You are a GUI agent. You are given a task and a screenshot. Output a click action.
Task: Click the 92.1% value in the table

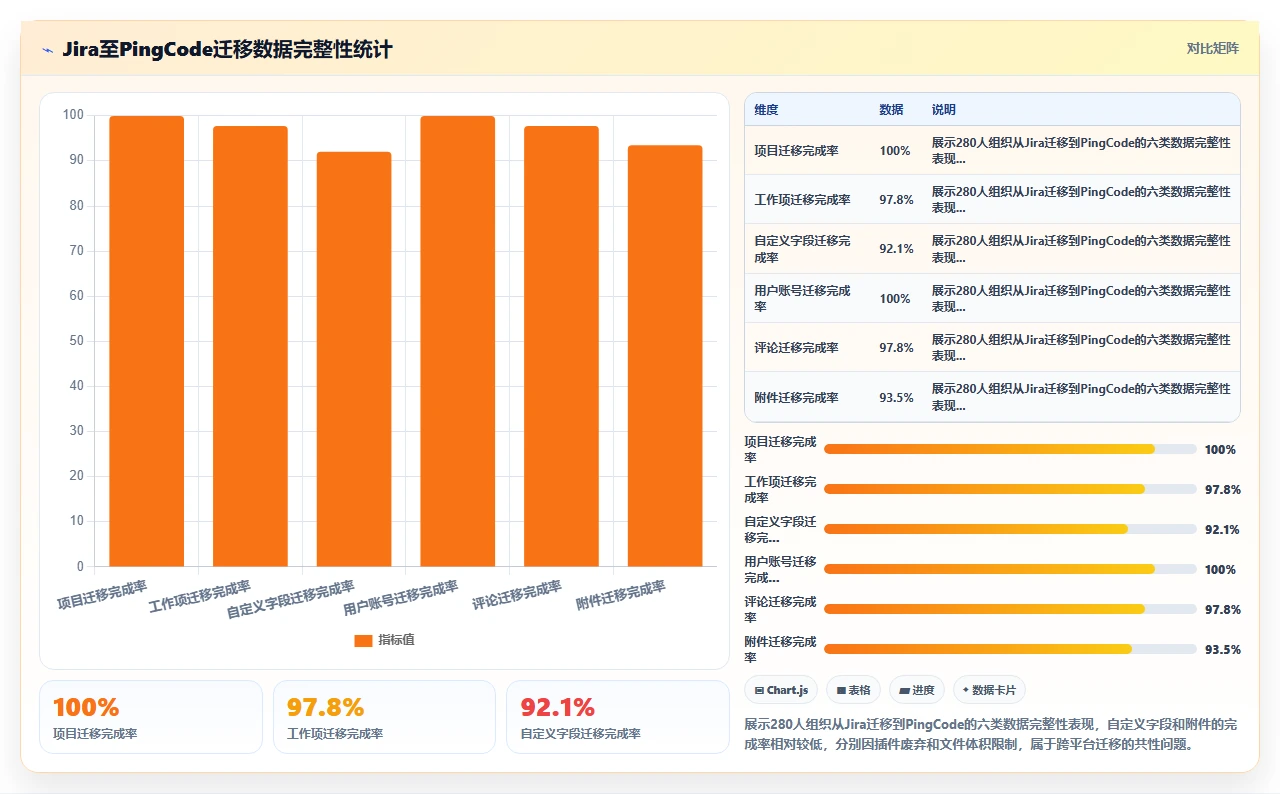[897, 249]
